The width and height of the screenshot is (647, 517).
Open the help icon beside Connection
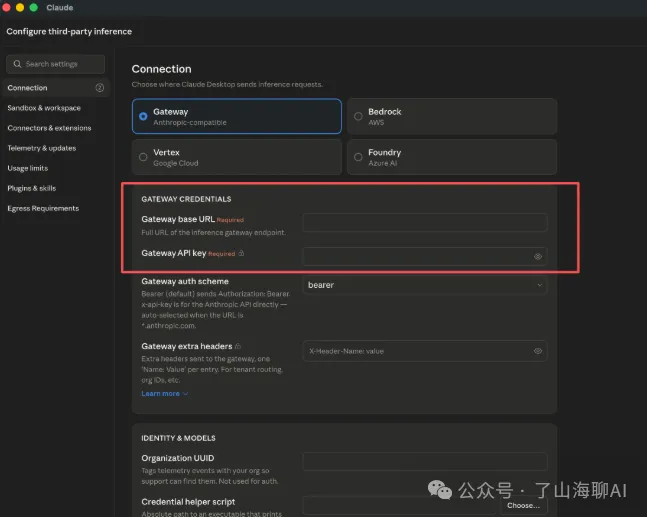click(x=99, y=87)
